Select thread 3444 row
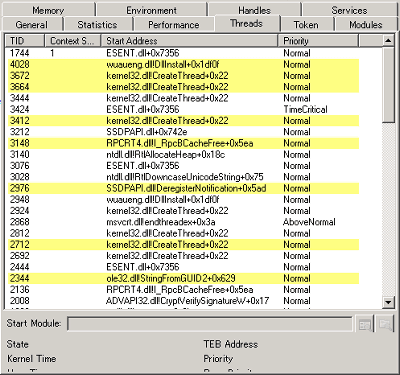The height and width of the screenshot is (375, 400). tap(183, 98)
